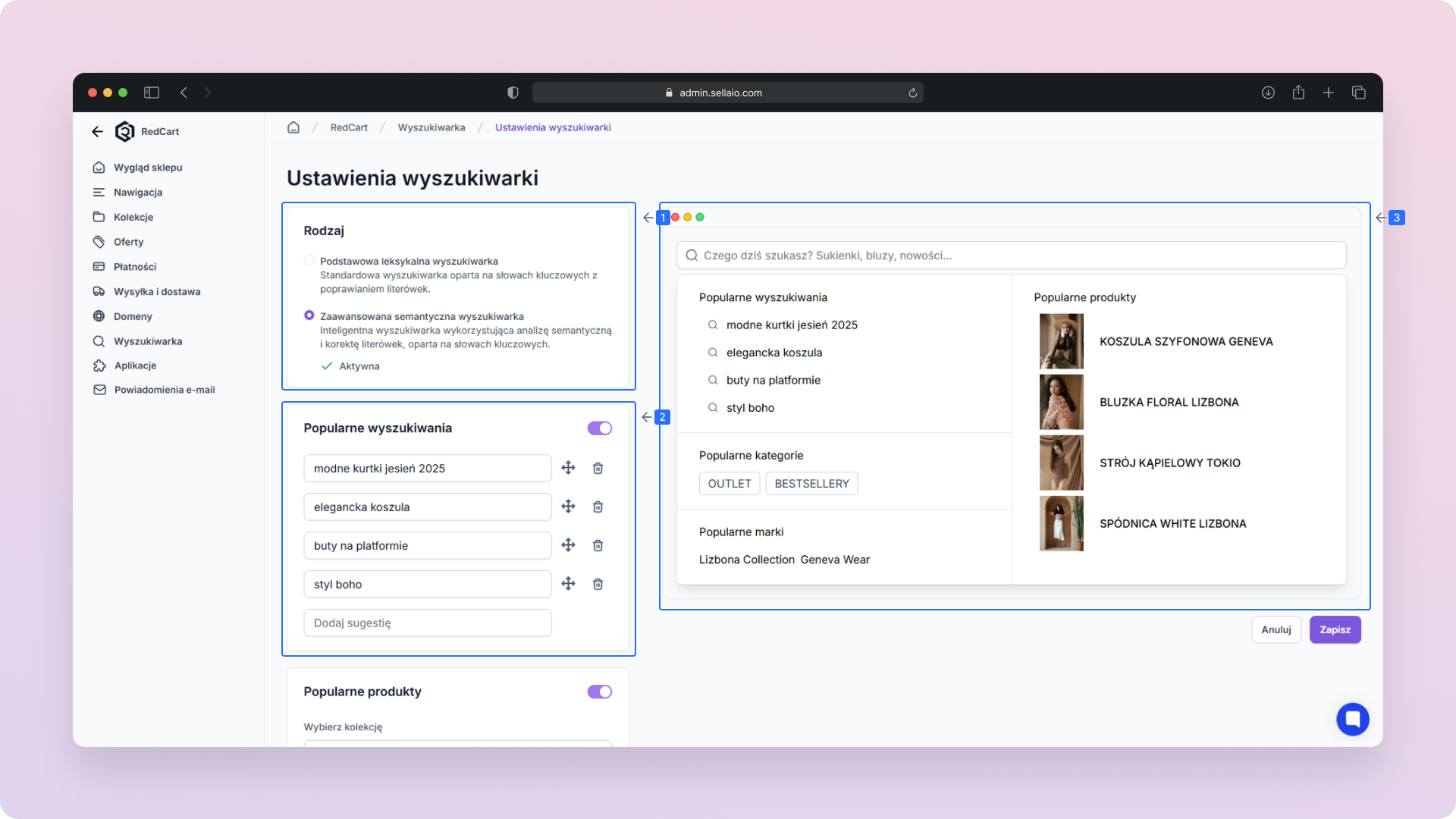Click the home icon in breadcrumbs
1456x819 pixels.
click(293, 127)
